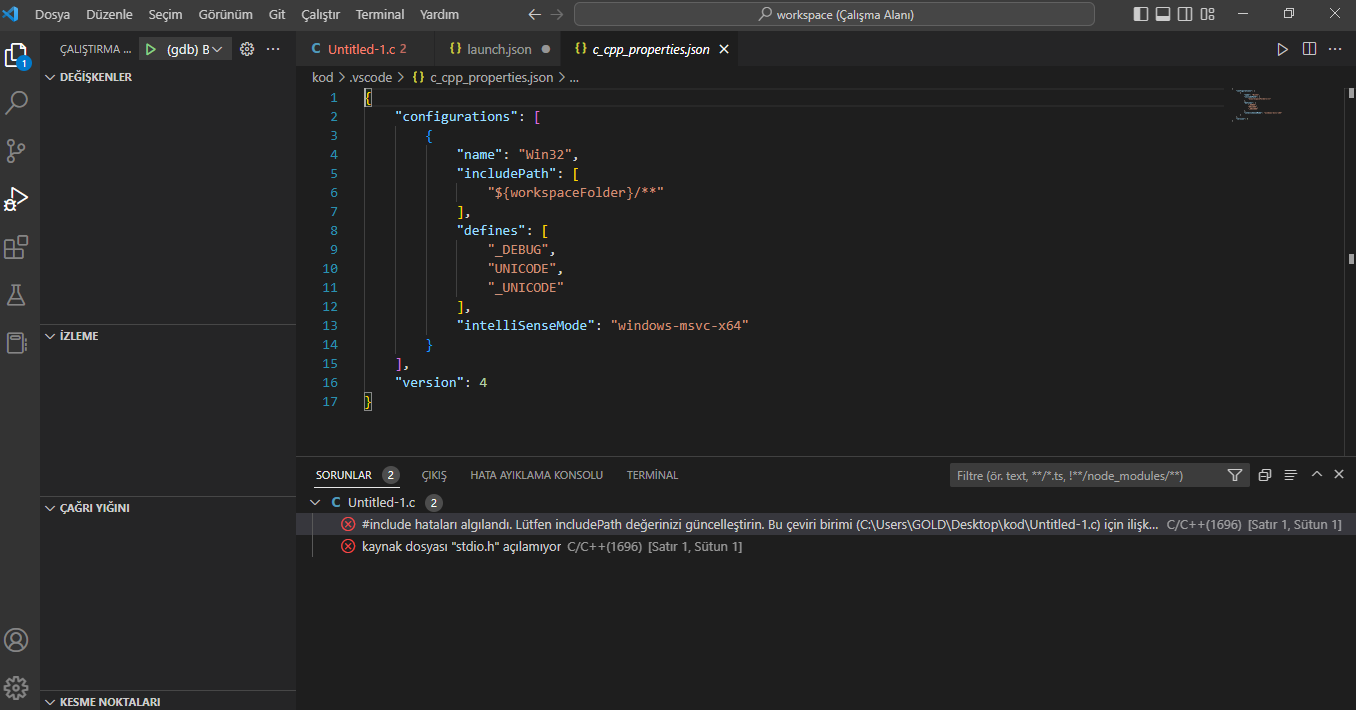Open the Accounts profile icon
The image size is (1356, 710).
tap(17, 640)
